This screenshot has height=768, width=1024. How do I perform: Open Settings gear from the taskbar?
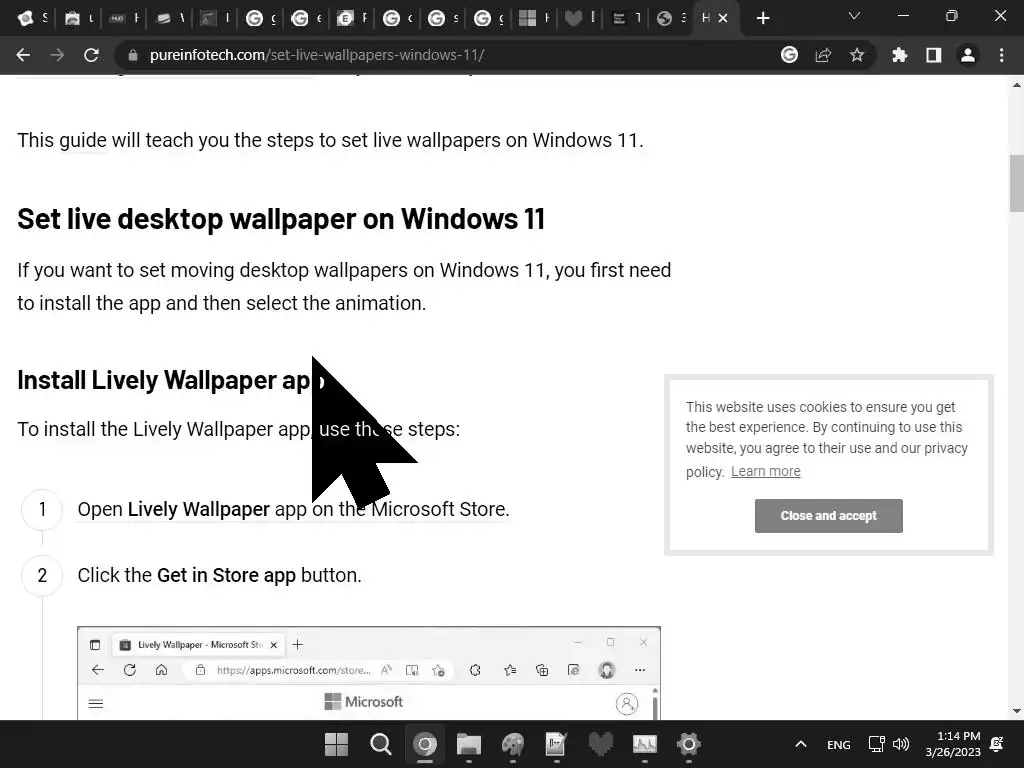tap(688, 744)
